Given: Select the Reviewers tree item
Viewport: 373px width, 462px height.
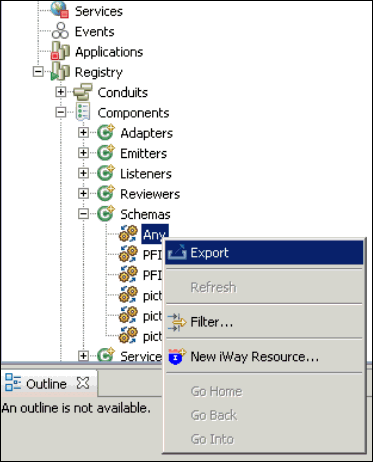Looking at the screenshot, I should click(150, 194).
